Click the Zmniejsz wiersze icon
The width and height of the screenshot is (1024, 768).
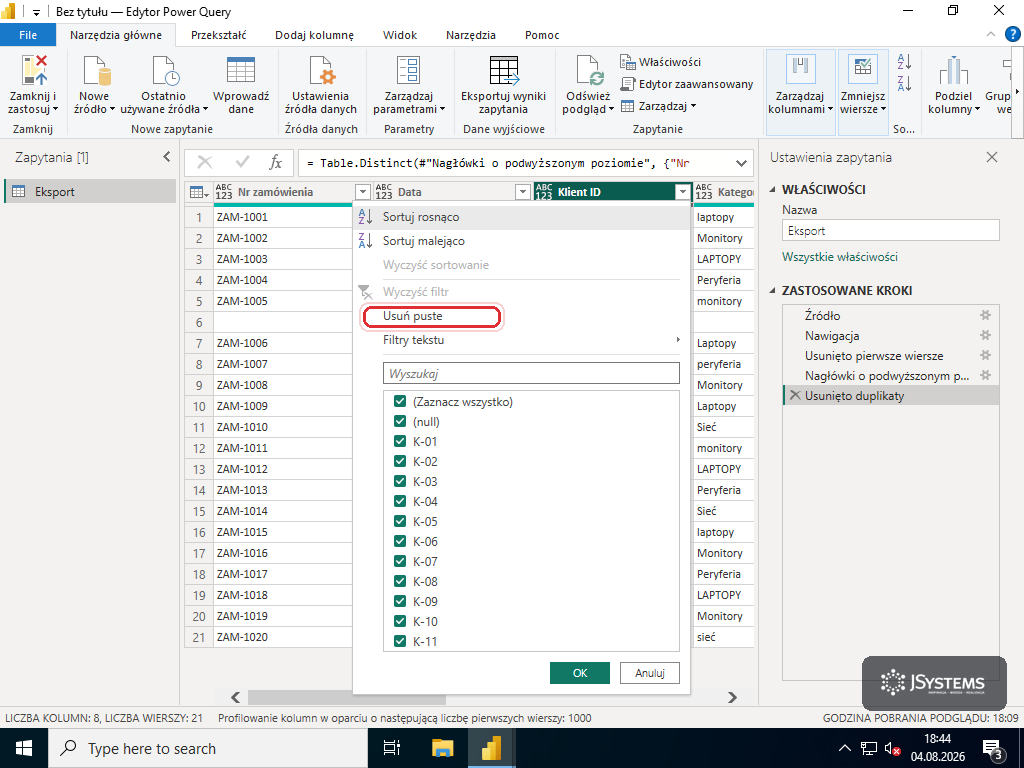pos(862,71)
